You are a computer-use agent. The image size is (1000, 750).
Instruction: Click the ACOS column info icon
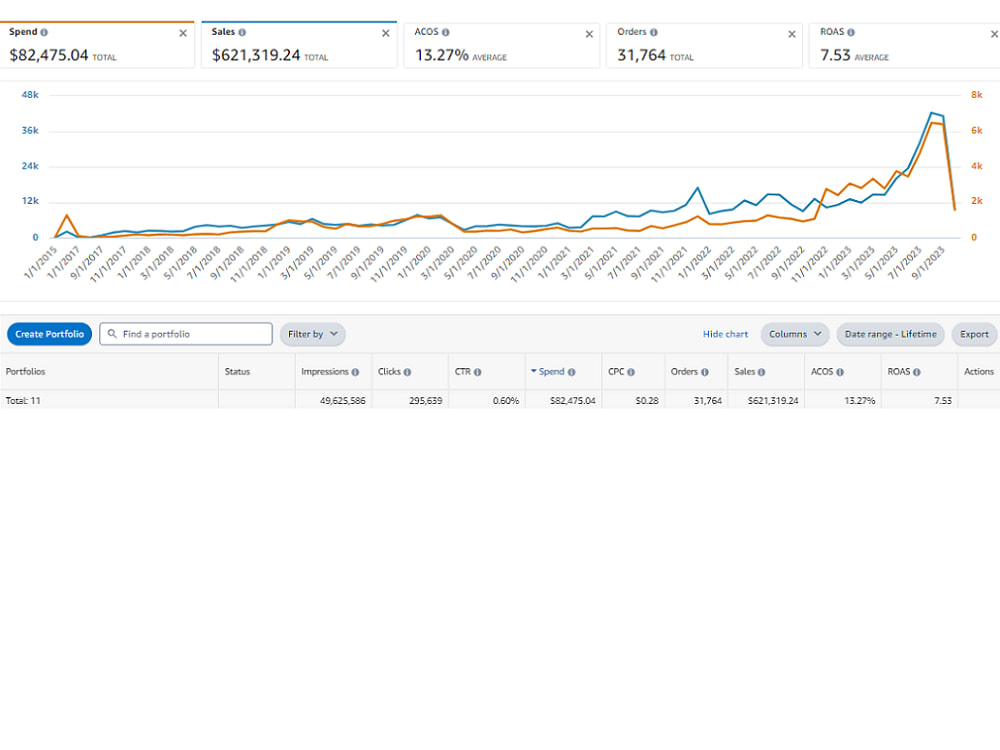pos(840,372)
